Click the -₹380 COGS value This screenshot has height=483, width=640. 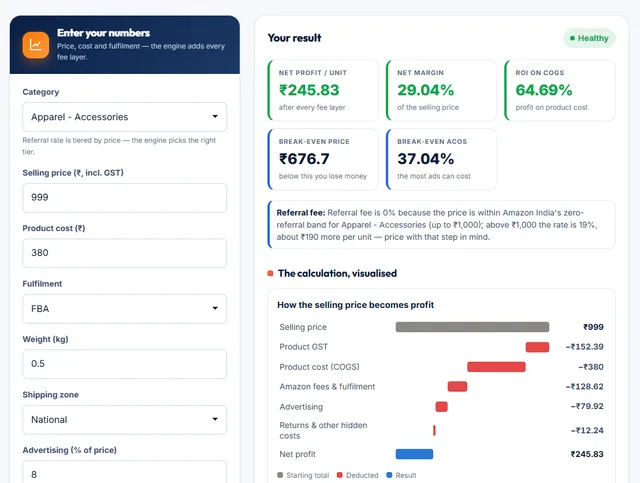[x=591, y=367]
